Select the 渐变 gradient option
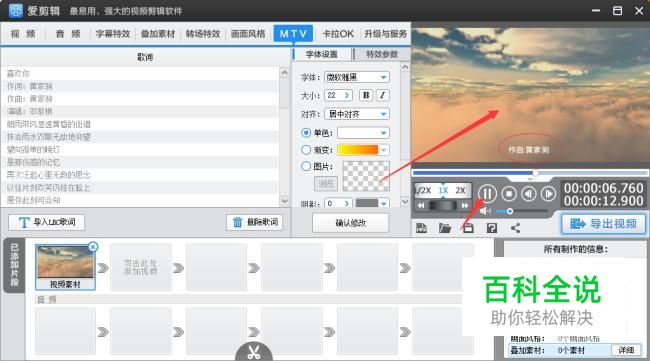650x361 pixels. pyautogui.click(x=306, y=150)
